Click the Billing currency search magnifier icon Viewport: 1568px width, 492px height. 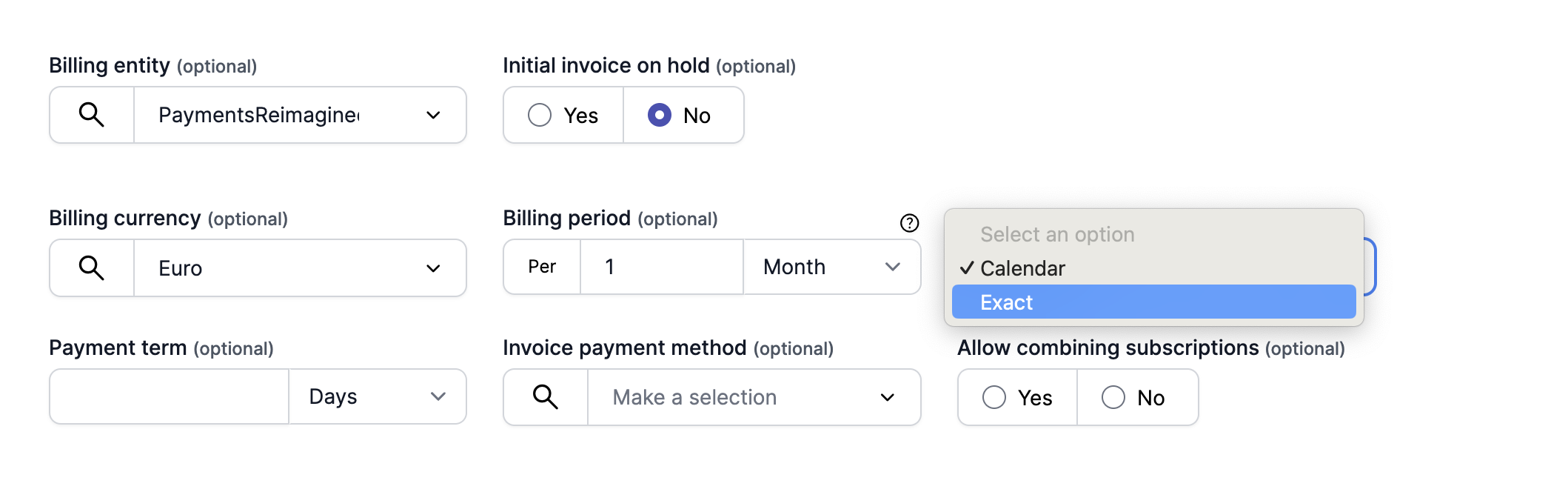click(92, 267)
